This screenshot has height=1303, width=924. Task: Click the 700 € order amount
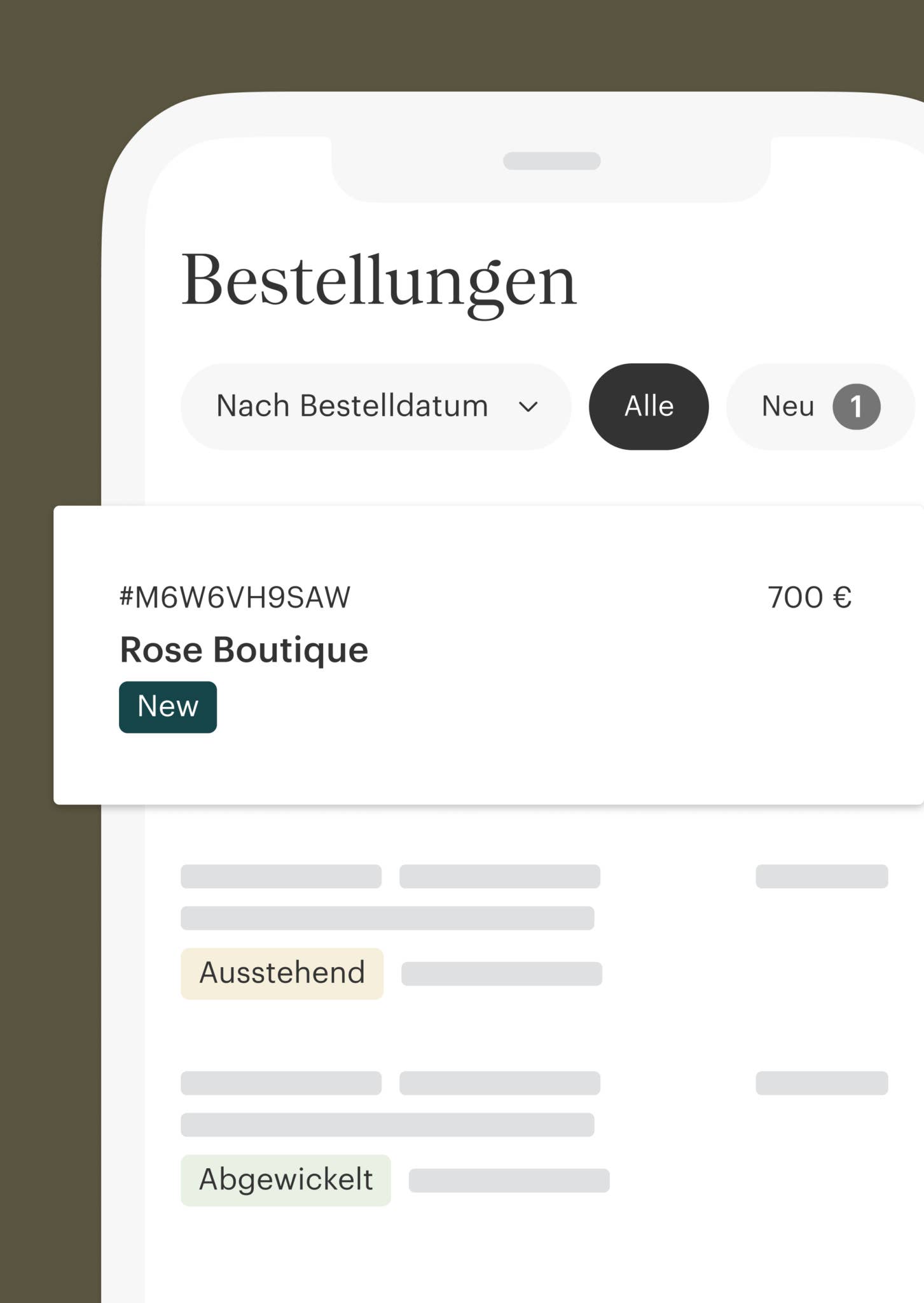pos(809,597)
